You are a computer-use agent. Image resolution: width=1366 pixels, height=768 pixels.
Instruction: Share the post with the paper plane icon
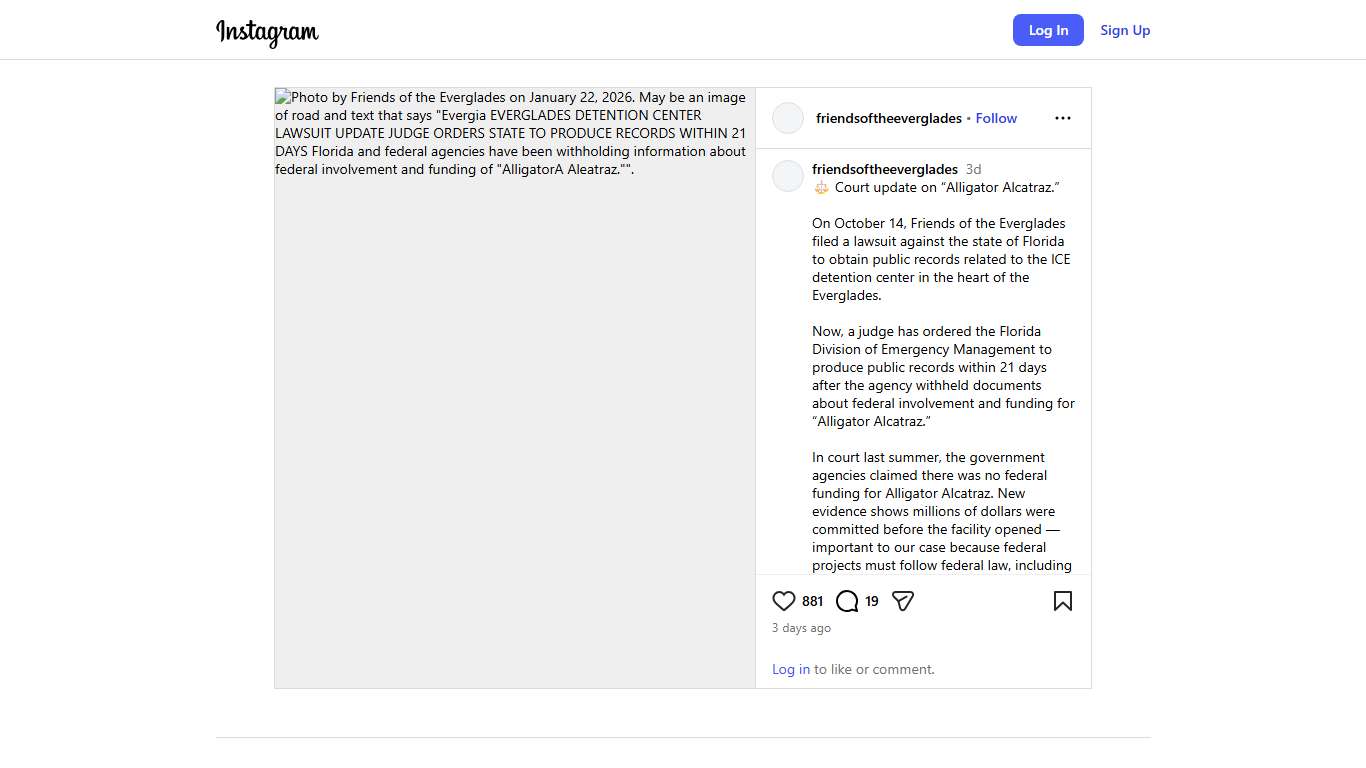click(903, 601)
